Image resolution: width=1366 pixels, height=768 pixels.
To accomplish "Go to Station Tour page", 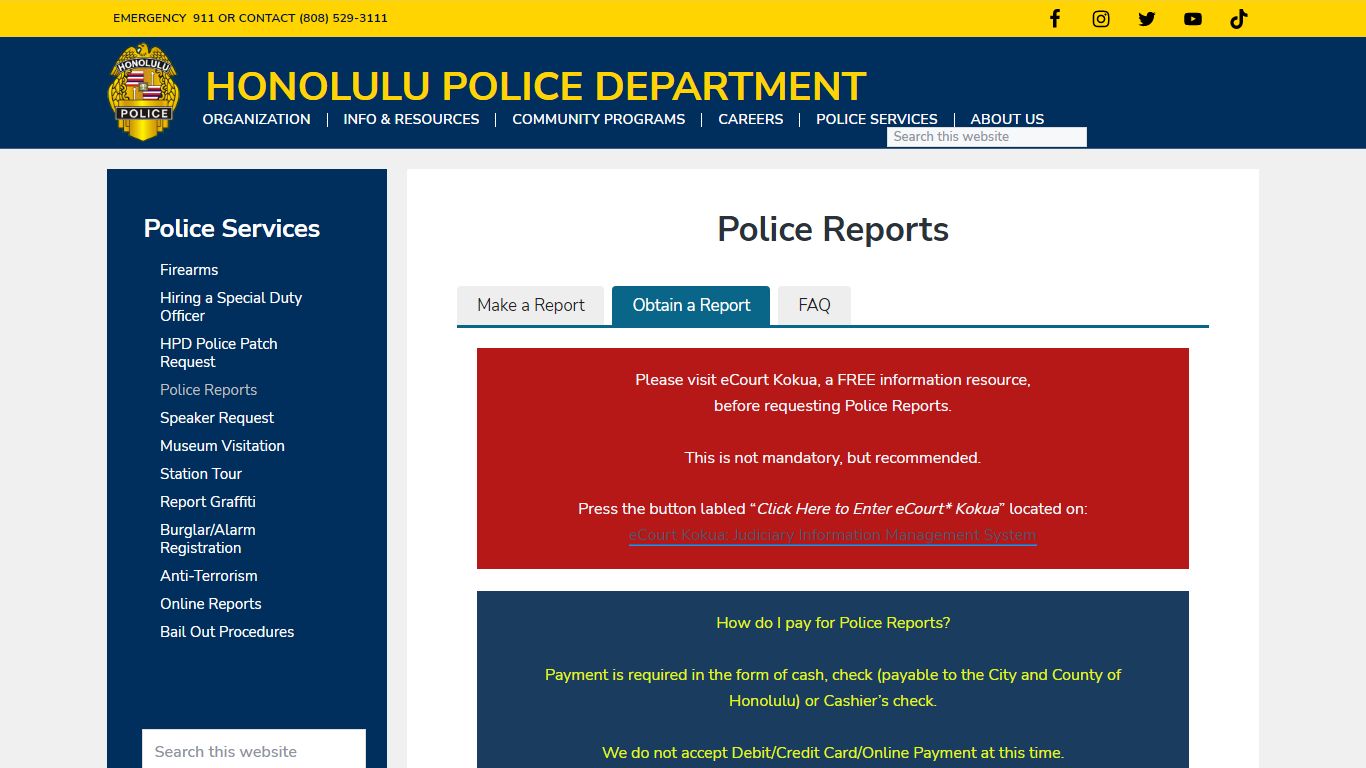I will click(x=201, y=474).
